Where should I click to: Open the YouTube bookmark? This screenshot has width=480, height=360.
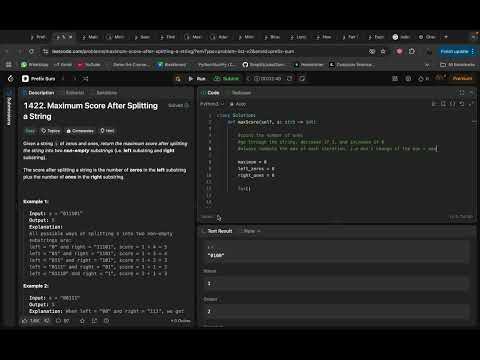pyautogui.click(x=89, y=65)
